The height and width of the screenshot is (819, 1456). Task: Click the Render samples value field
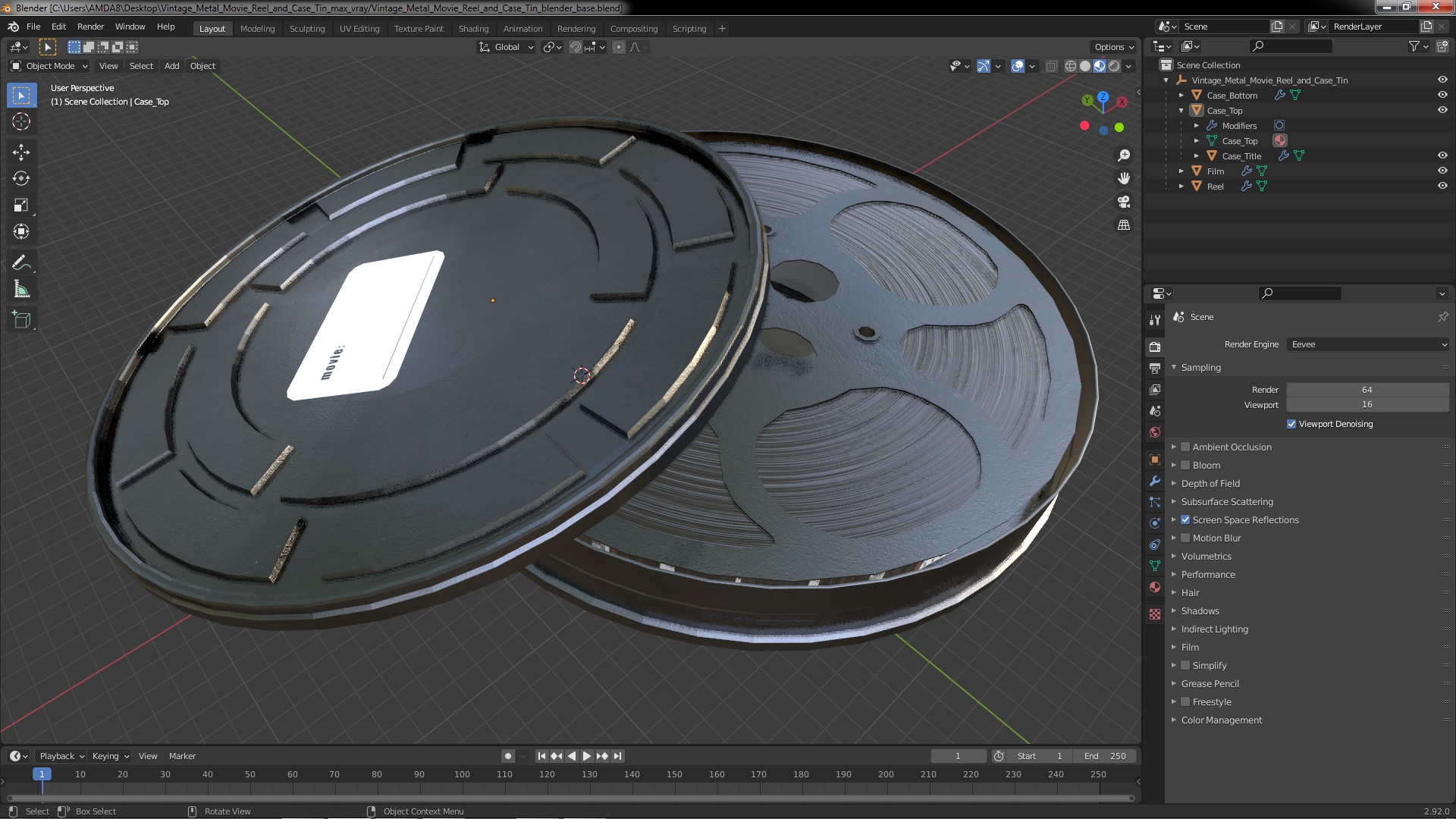pos(1368,390)
